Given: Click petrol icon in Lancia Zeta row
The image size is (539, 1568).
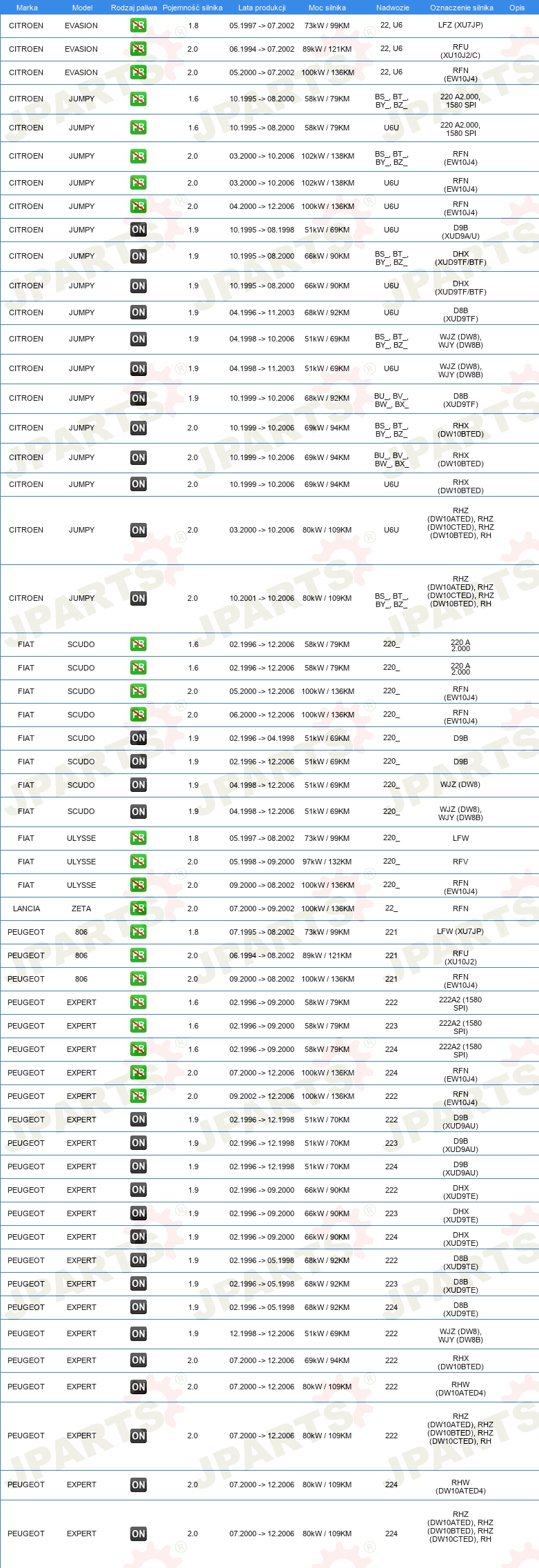Looking at the screenshot, I should tap(138, 909).
